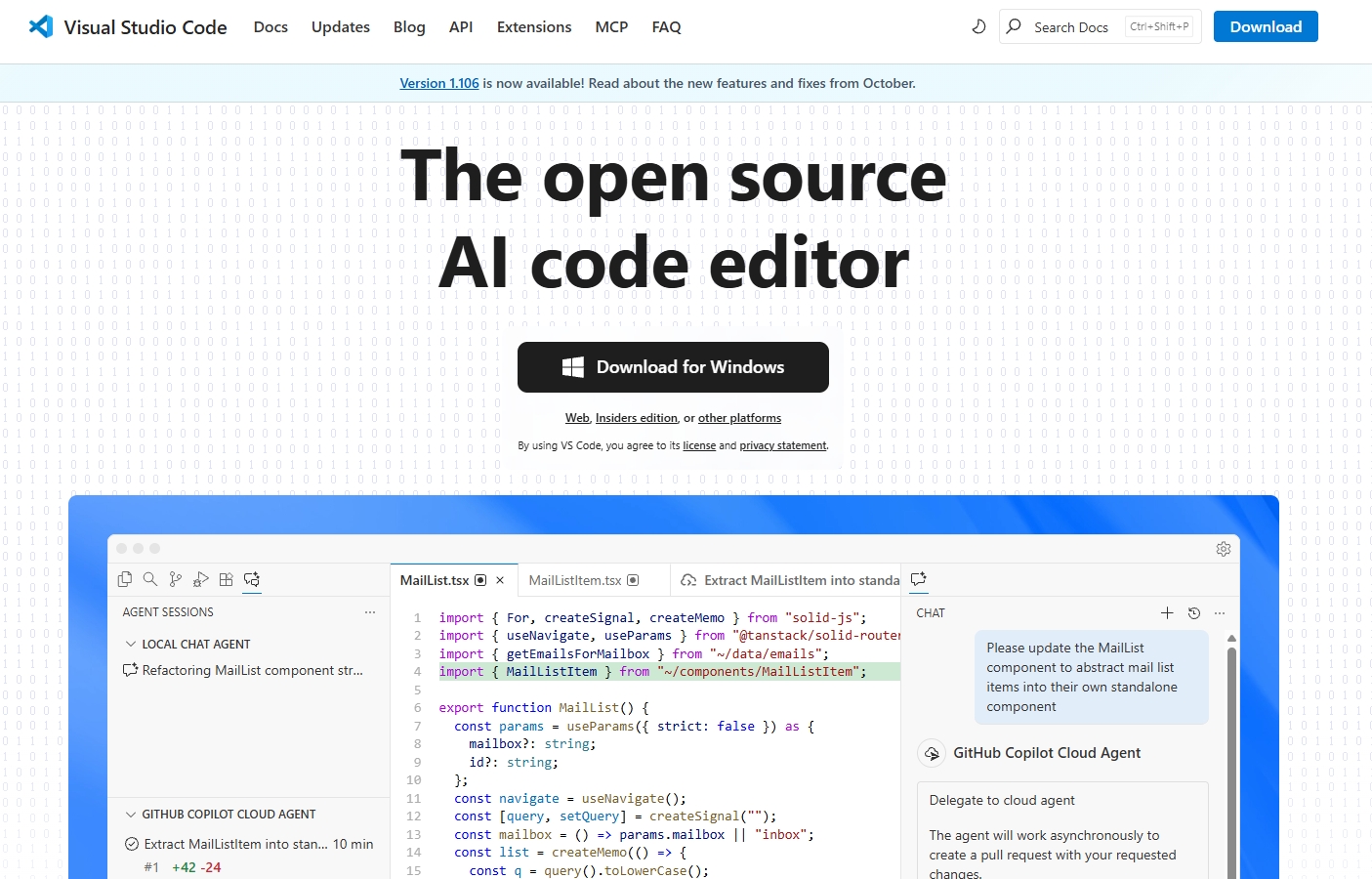Click the Search magnifier in activity bar
The height and width of the screenshot is (879, 1372).
150,579
